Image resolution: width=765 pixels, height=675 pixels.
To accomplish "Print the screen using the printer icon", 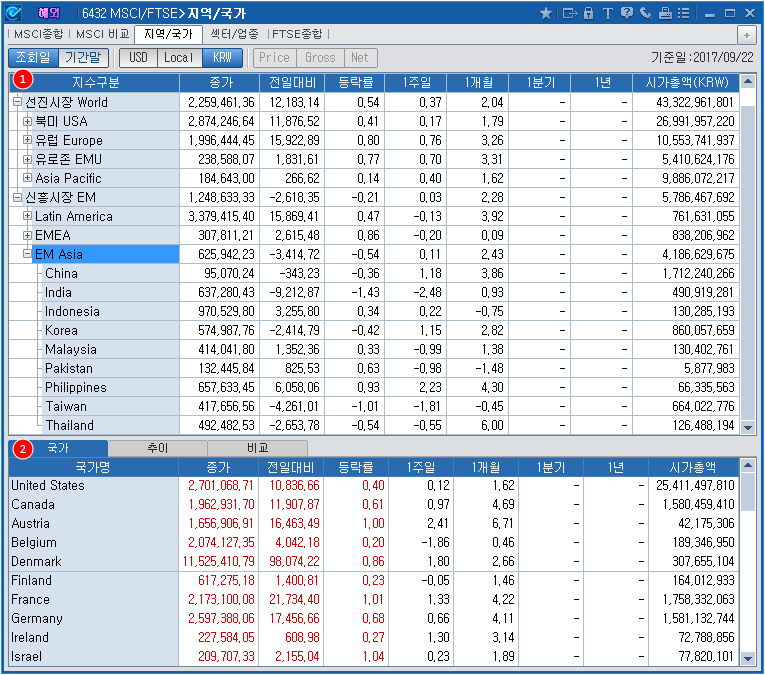I will point(665,13).
